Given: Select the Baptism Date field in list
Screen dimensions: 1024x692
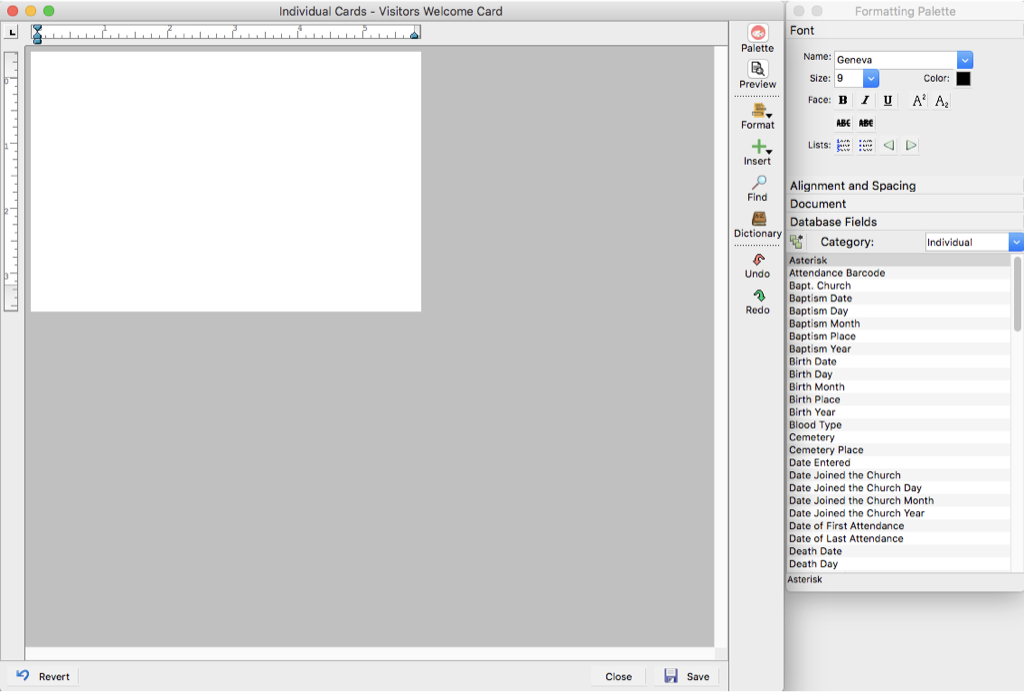Looking at the screenshot, I should tap(820, 299).
